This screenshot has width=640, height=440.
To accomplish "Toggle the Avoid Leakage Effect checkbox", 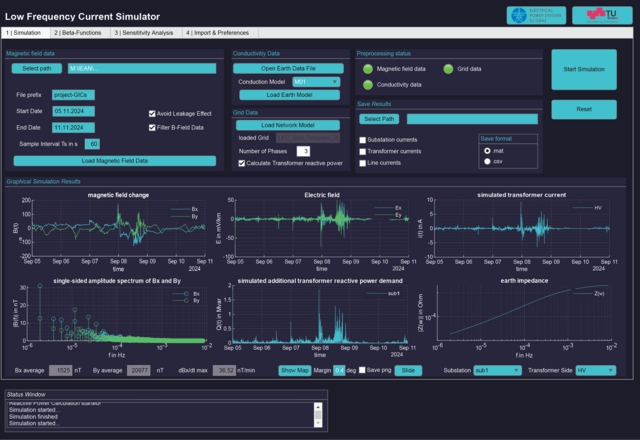I will 153,113.
